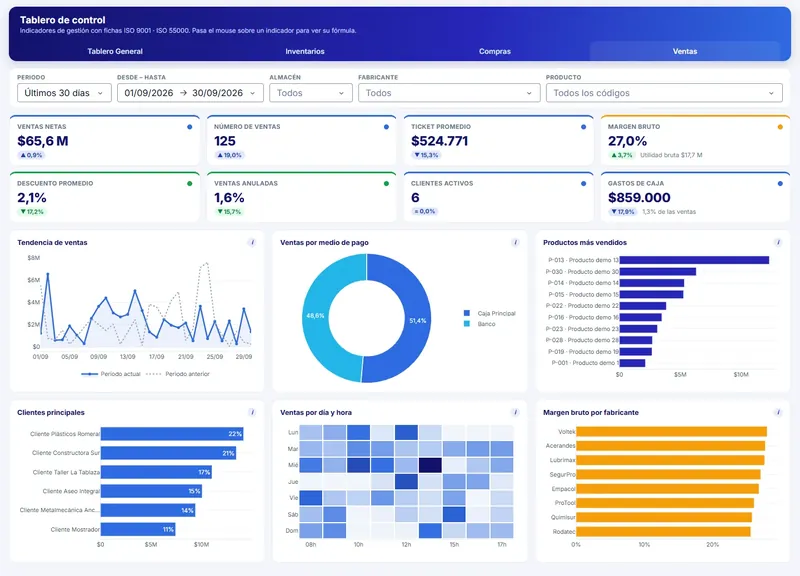
Task: Select the Voltek margin bar
Action: point(671,432)
